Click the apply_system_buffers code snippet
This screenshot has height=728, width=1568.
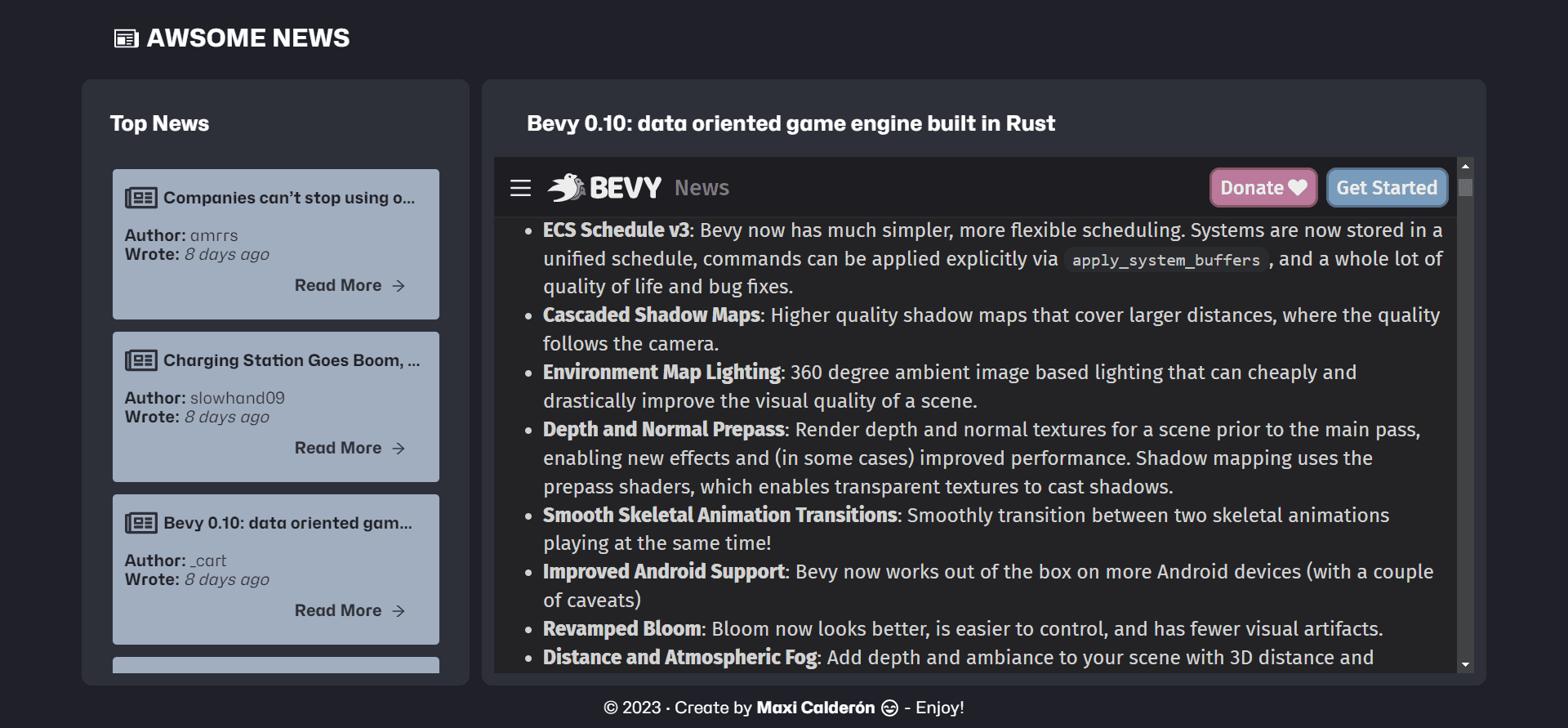click(x=1165, y=260)
